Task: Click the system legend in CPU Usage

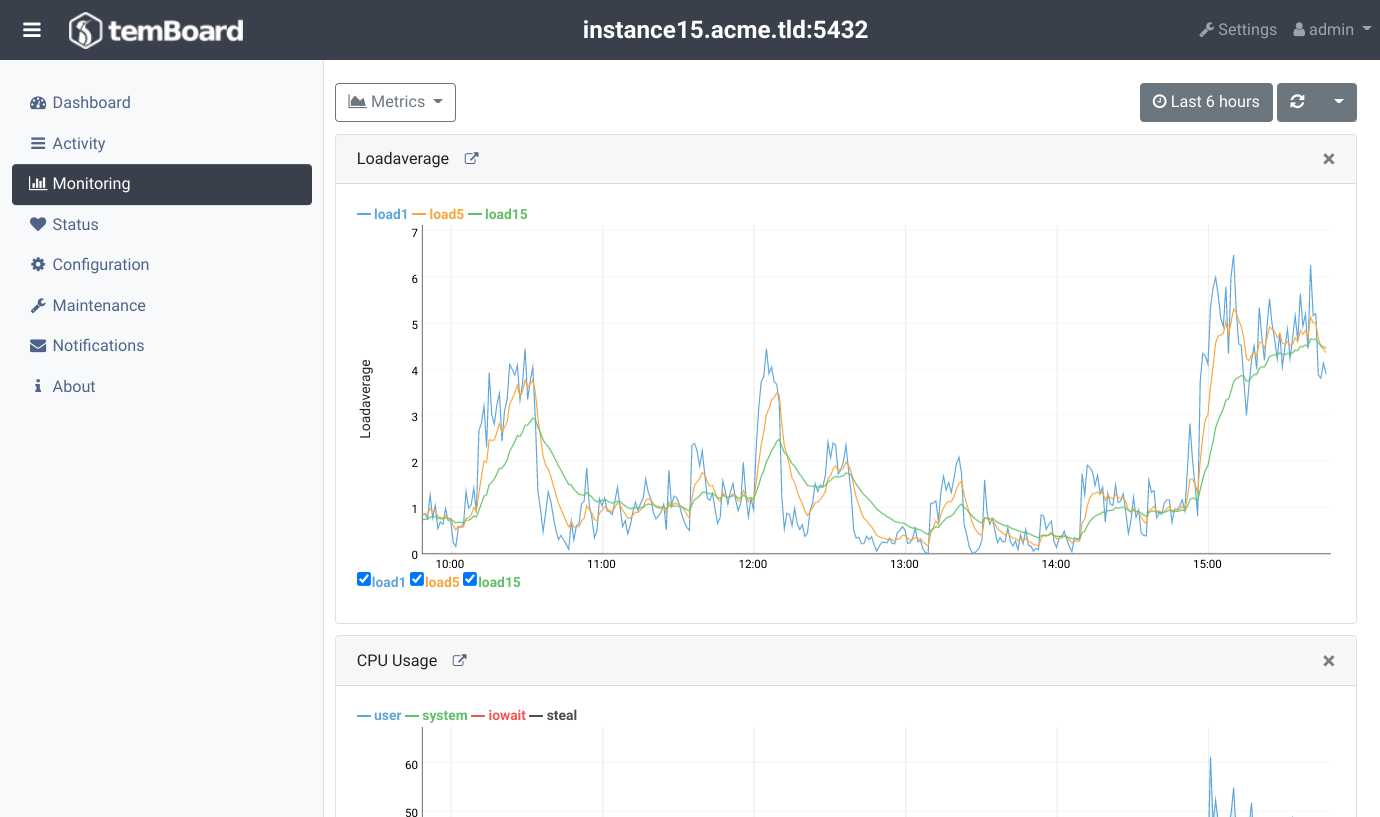Action: [436, 715]
